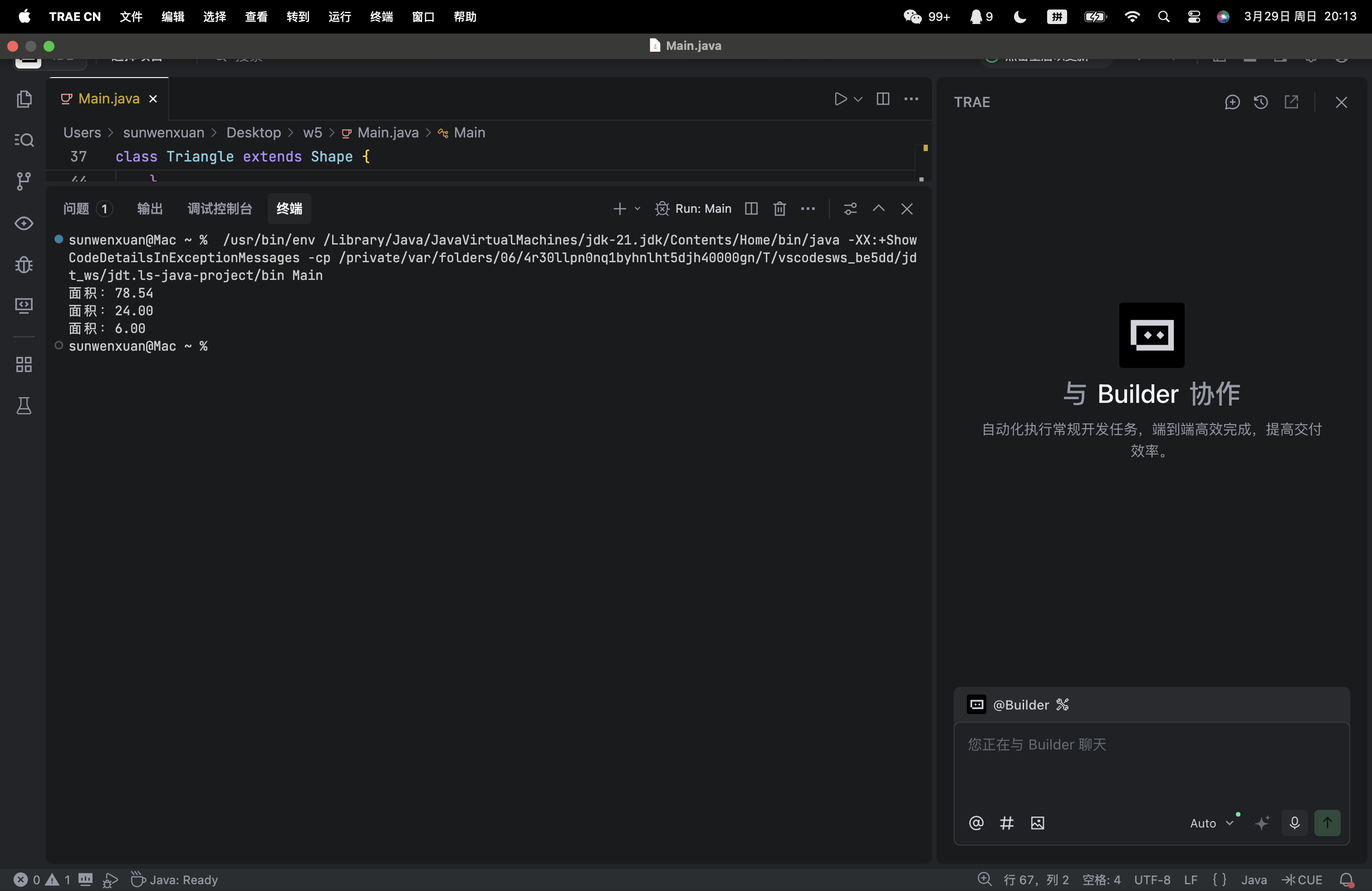This screenshot has height=891, width=1372.
Task: Switch to the 输出 output tab
Action: point(150,209)
